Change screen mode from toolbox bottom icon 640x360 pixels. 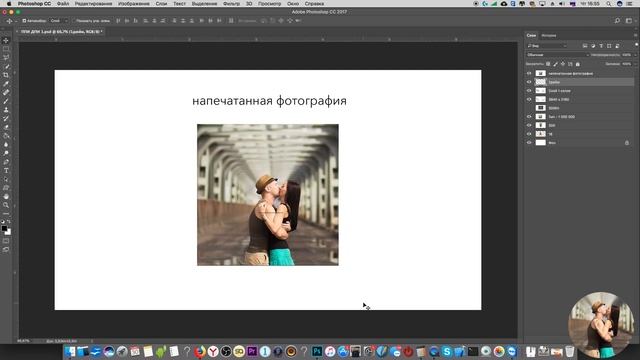(x=6, y=249)
